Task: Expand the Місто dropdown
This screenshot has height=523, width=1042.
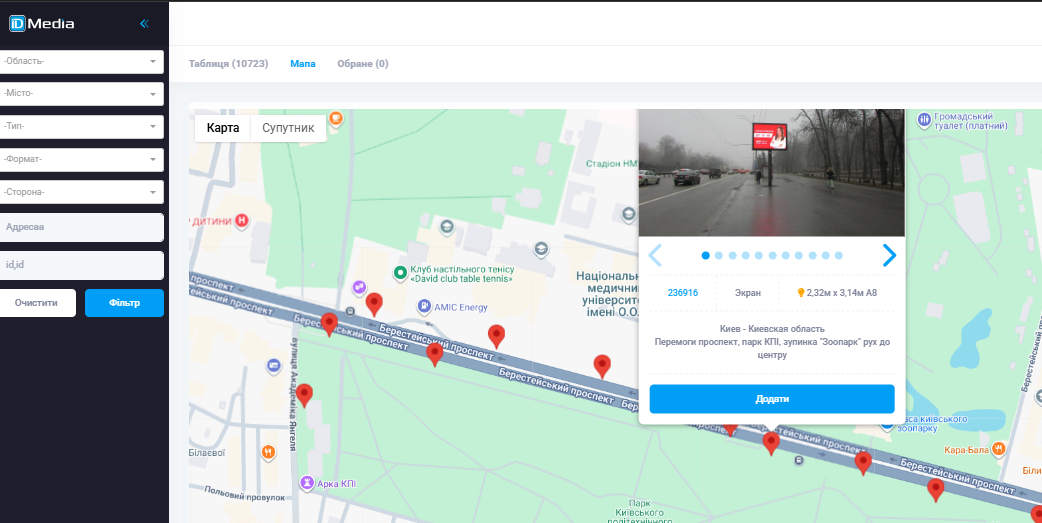Action: 81,94
